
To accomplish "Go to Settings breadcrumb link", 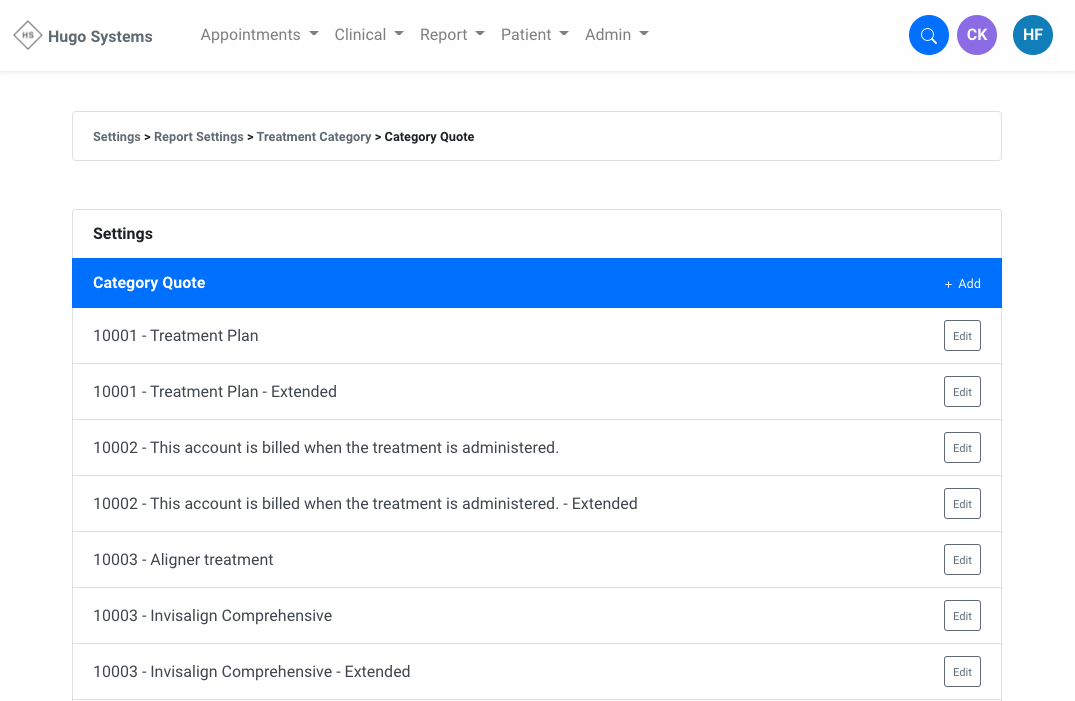I will 117,137.
